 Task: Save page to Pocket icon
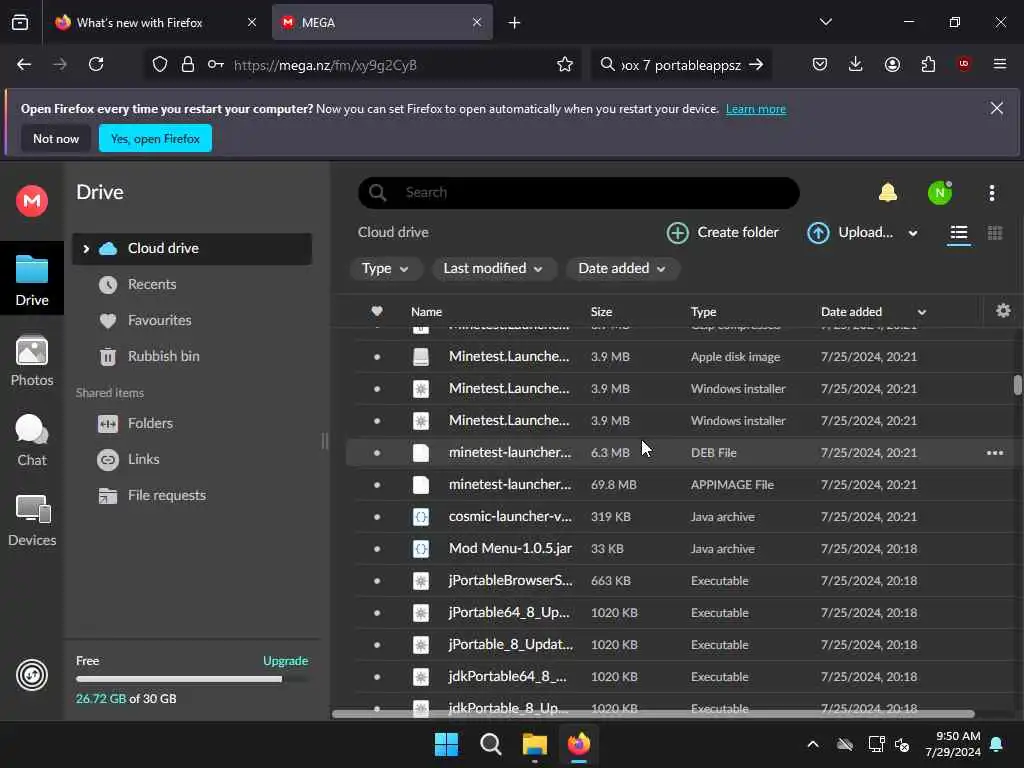tap(820, 64)
